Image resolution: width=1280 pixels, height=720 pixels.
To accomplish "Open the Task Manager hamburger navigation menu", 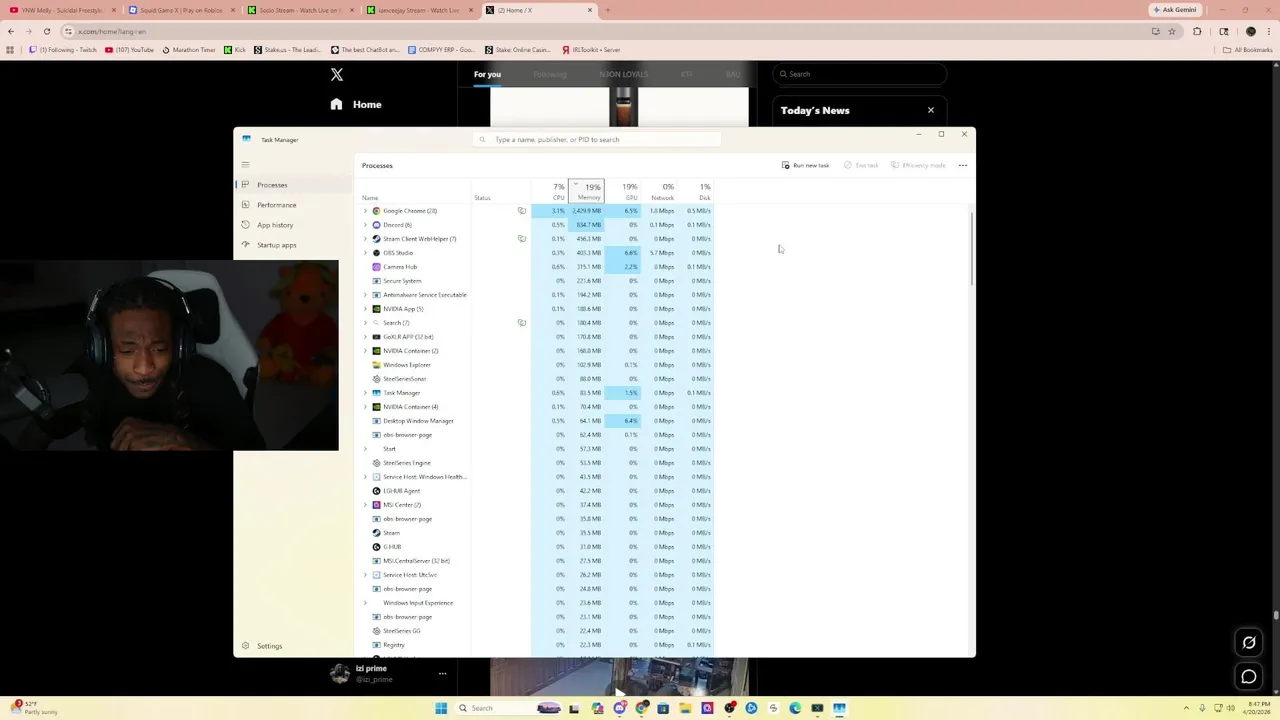I will [245, 165].
